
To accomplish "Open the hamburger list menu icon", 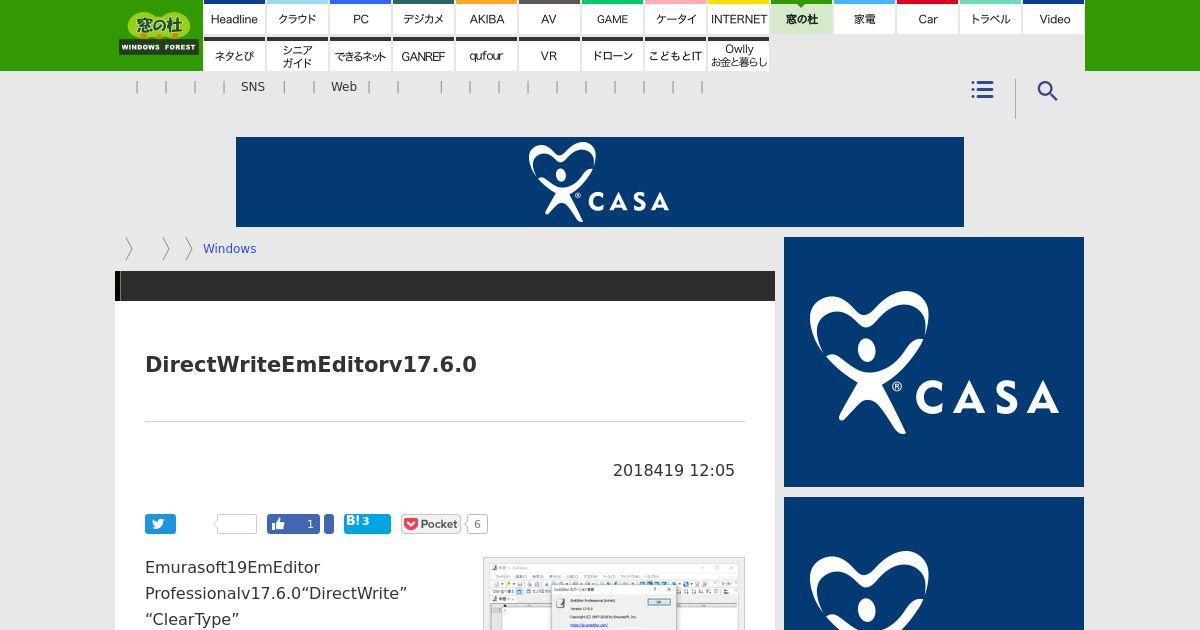I will pyautogui.click(x=982, y=90).
